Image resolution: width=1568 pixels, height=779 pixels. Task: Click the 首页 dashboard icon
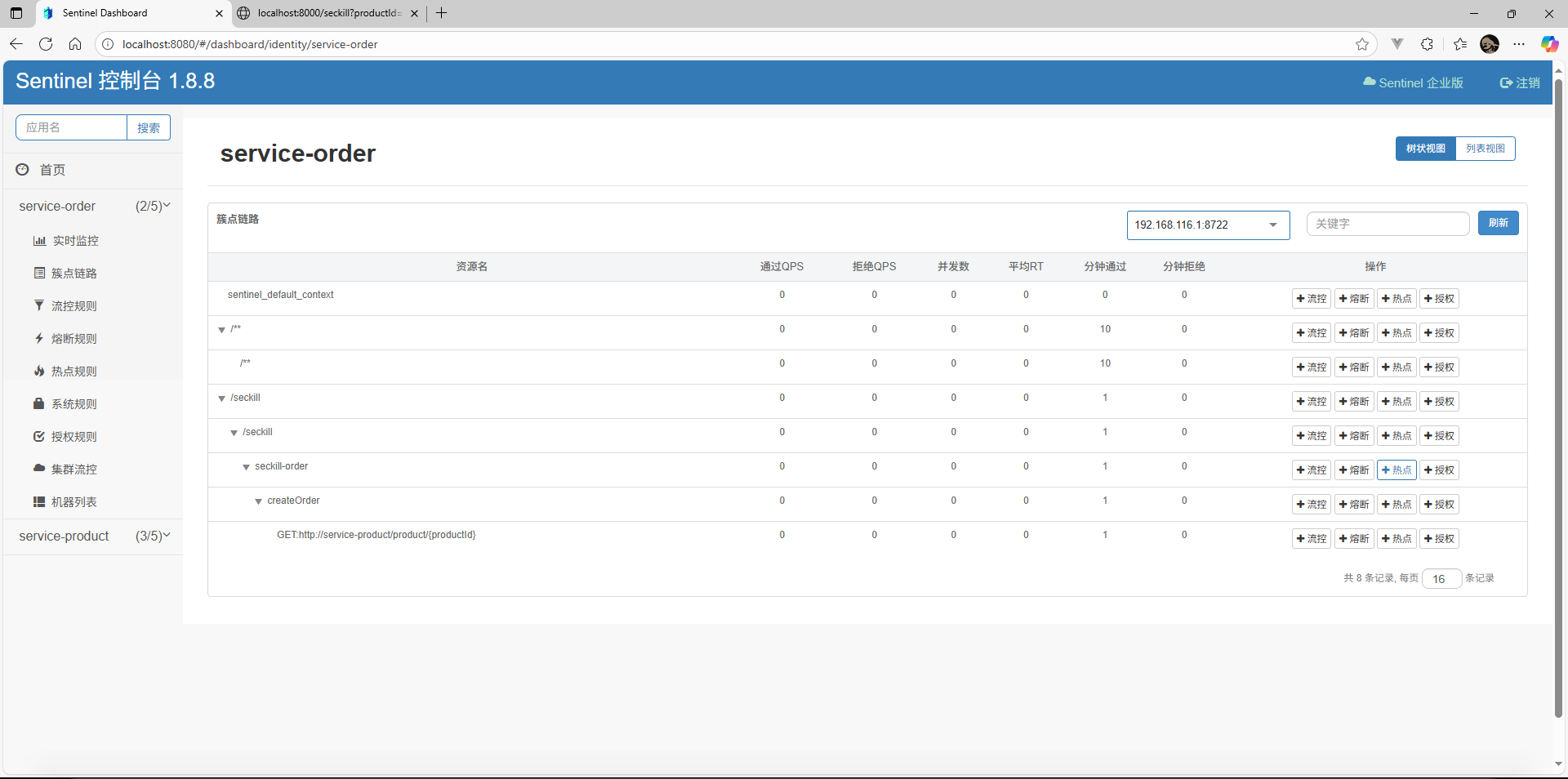[23, 169]
